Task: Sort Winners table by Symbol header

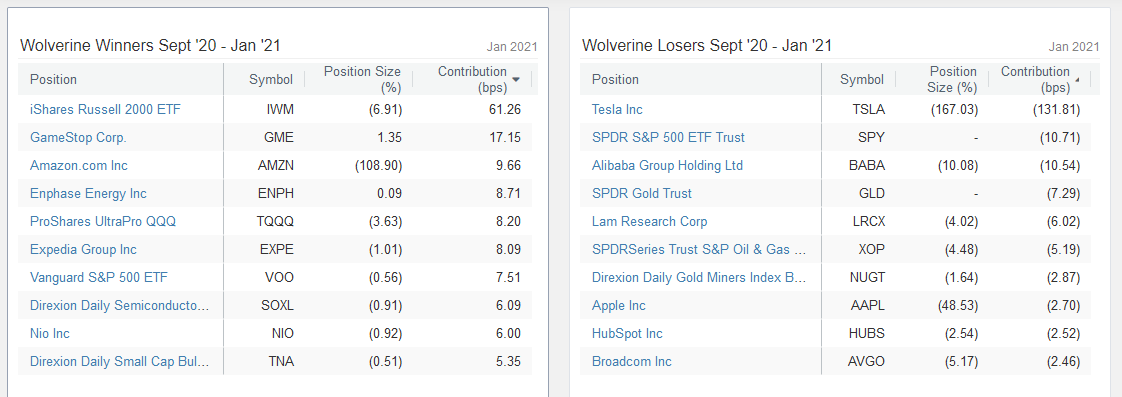Action: (x=270, y=79)
